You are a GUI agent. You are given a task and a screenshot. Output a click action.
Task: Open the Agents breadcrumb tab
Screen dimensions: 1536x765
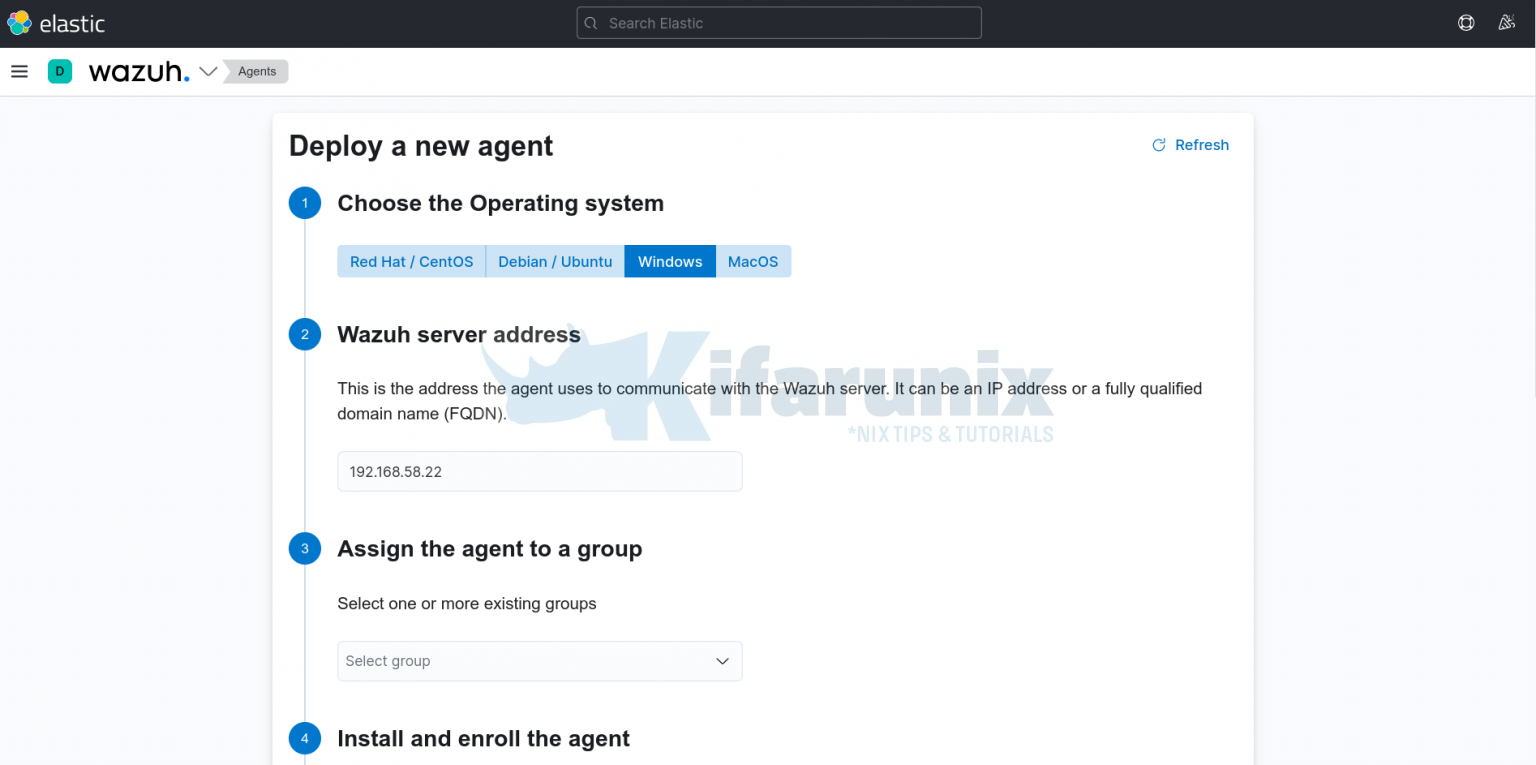click(256, 71)
